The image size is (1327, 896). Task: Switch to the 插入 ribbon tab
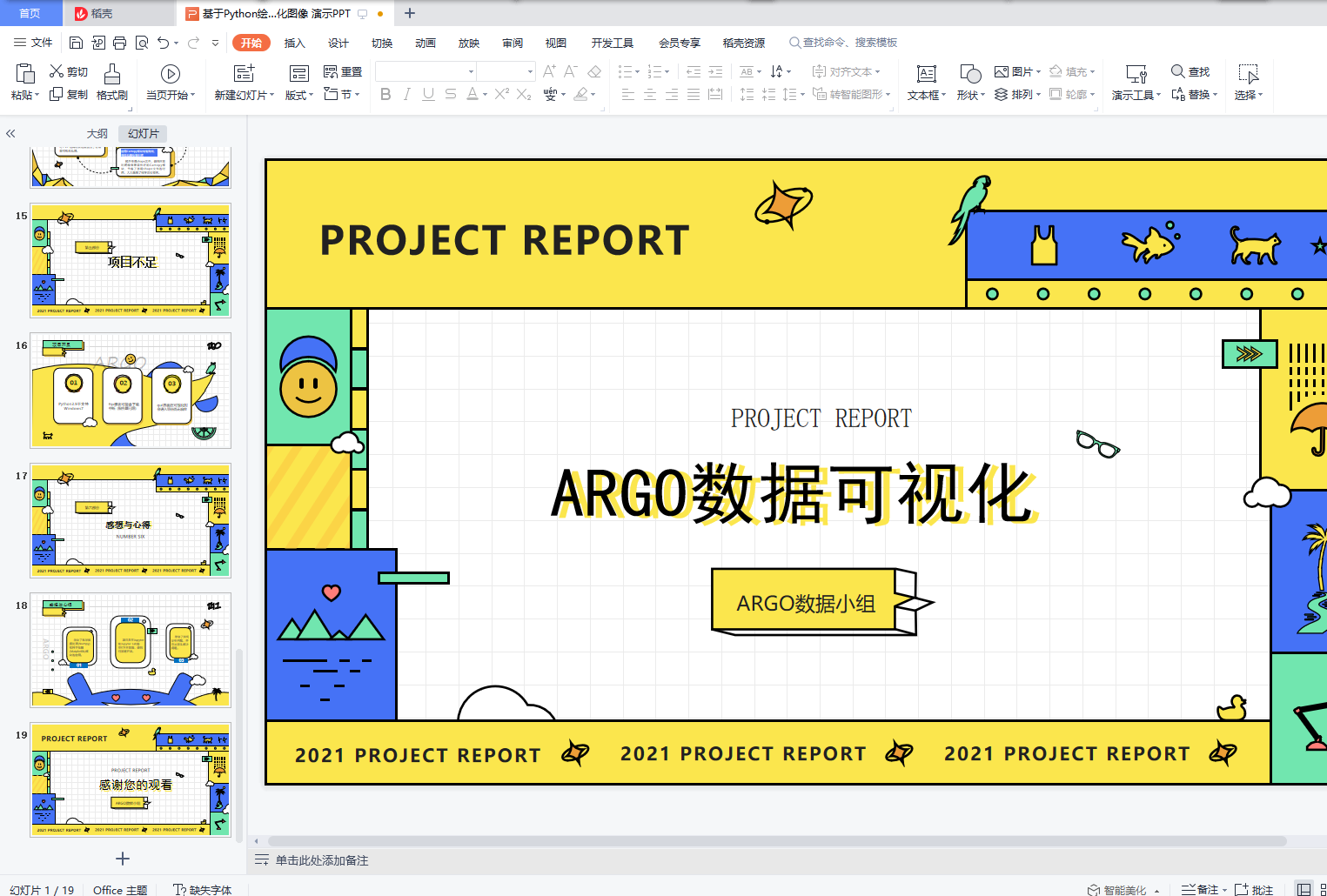click(x=295, y=43)
